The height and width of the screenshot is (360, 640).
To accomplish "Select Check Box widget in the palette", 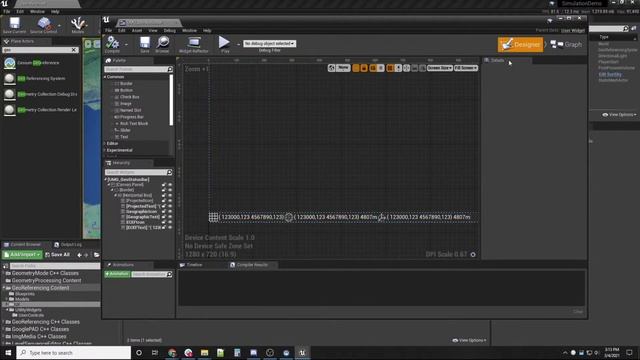I will point(129,97).
